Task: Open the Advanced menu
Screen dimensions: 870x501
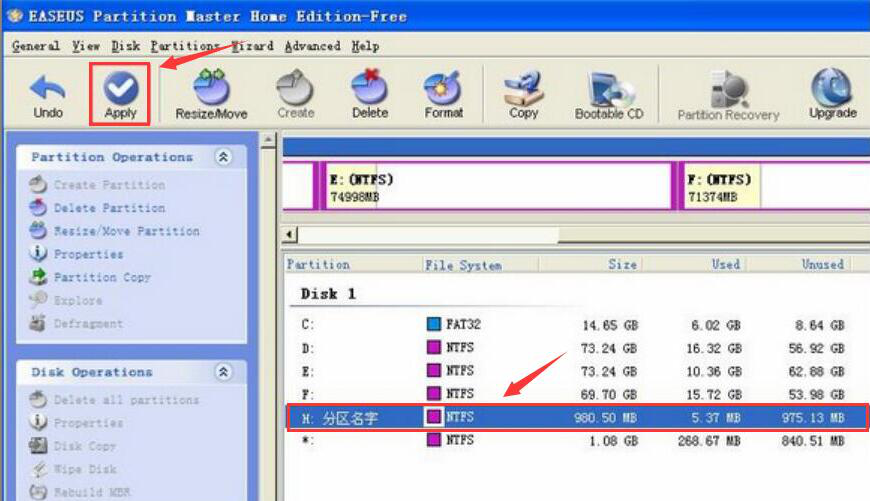Action: click(x=312, y=46)
